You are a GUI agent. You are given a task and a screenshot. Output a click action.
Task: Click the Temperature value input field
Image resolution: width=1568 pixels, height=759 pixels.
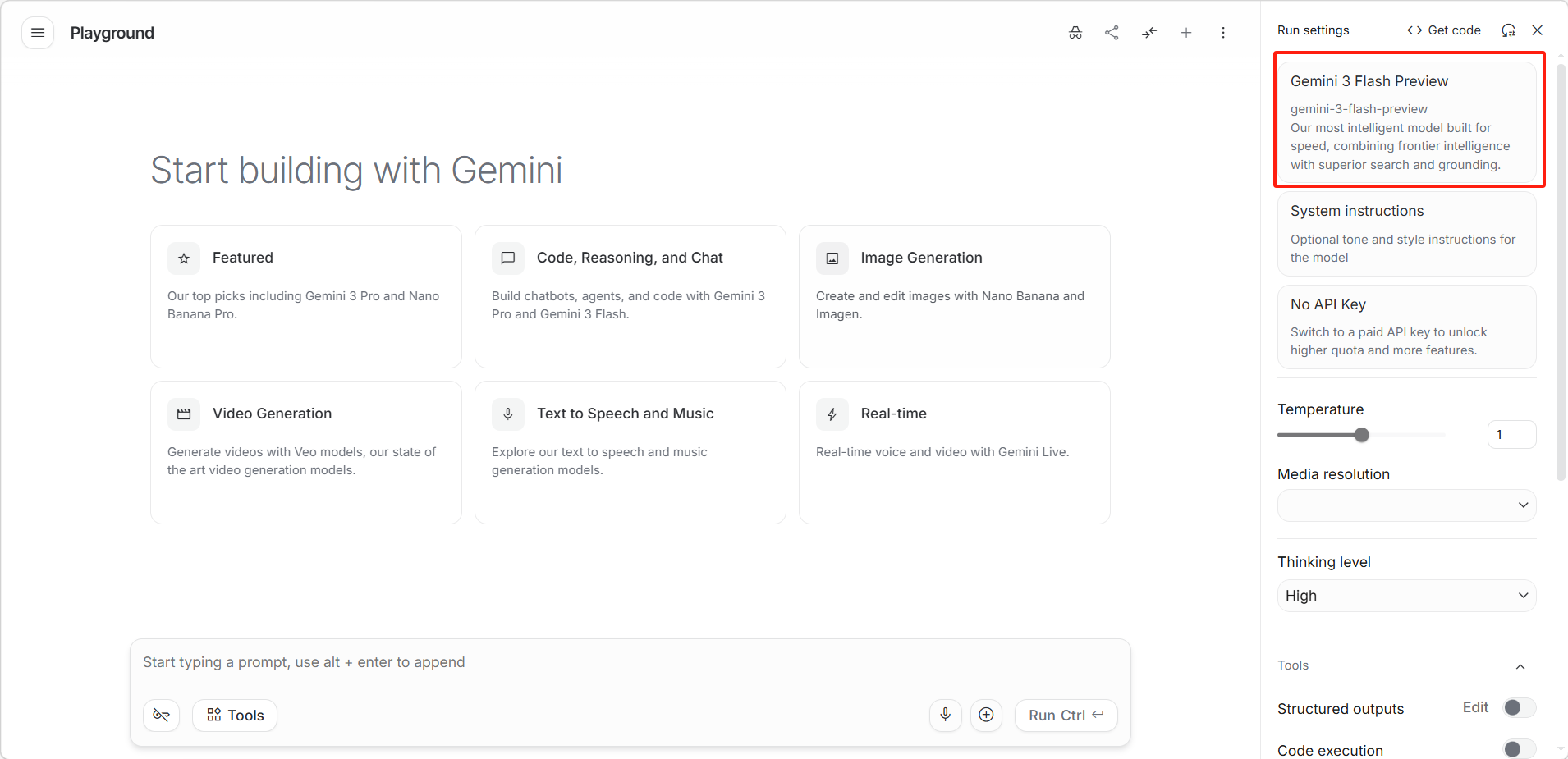click(x=1511, y=435)
